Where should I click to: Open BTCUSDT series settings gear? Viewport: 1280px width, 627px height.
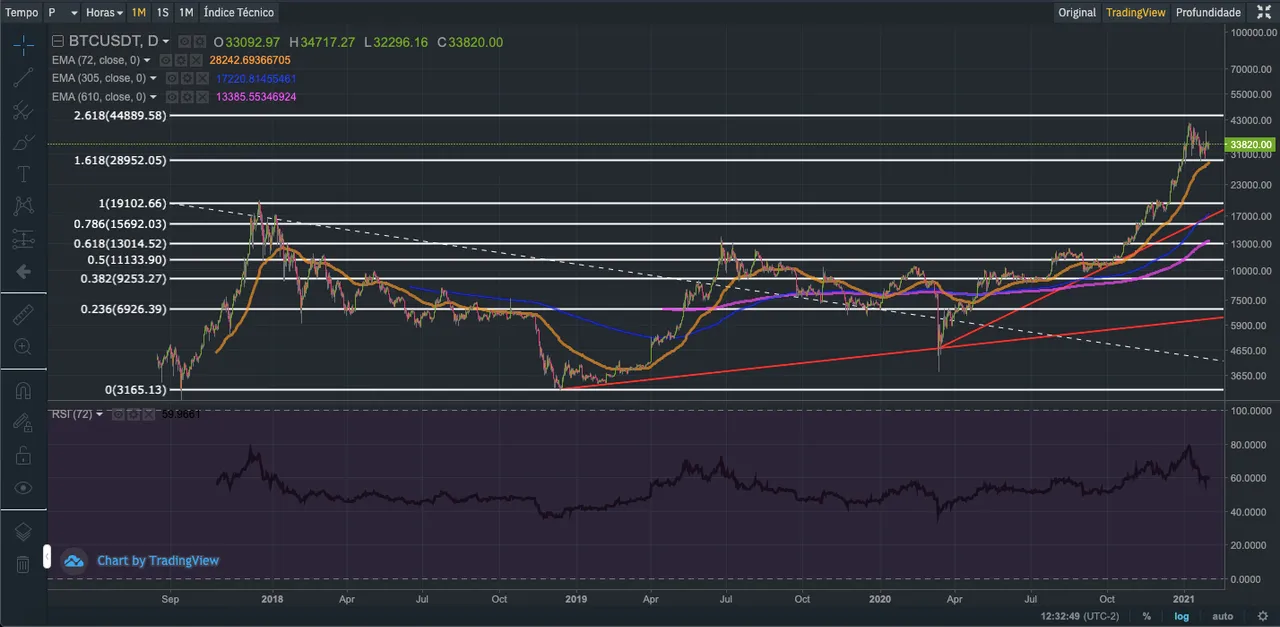(200, 42)
